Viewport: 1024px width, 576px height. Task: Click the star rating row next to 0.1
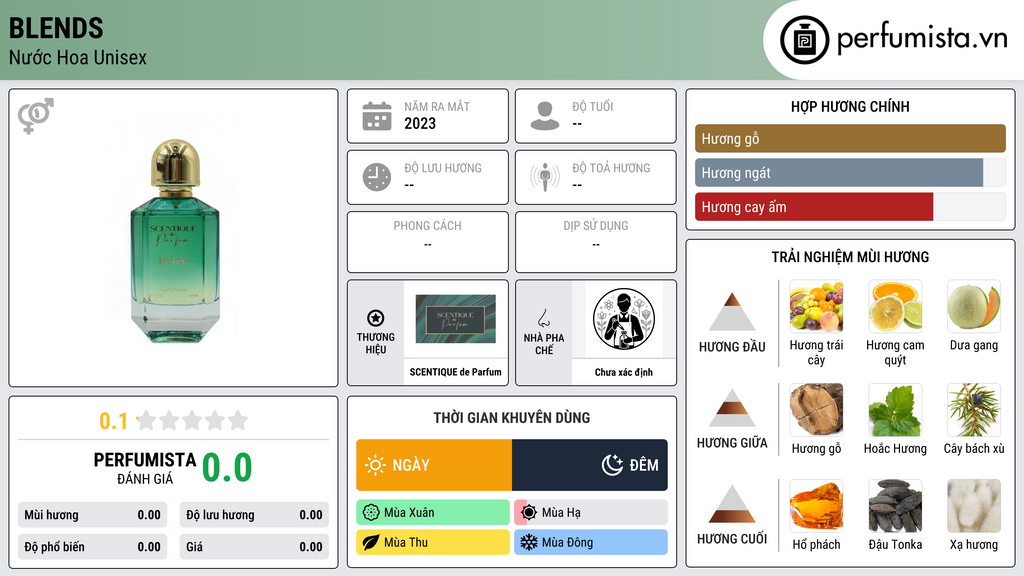point(192,421)
